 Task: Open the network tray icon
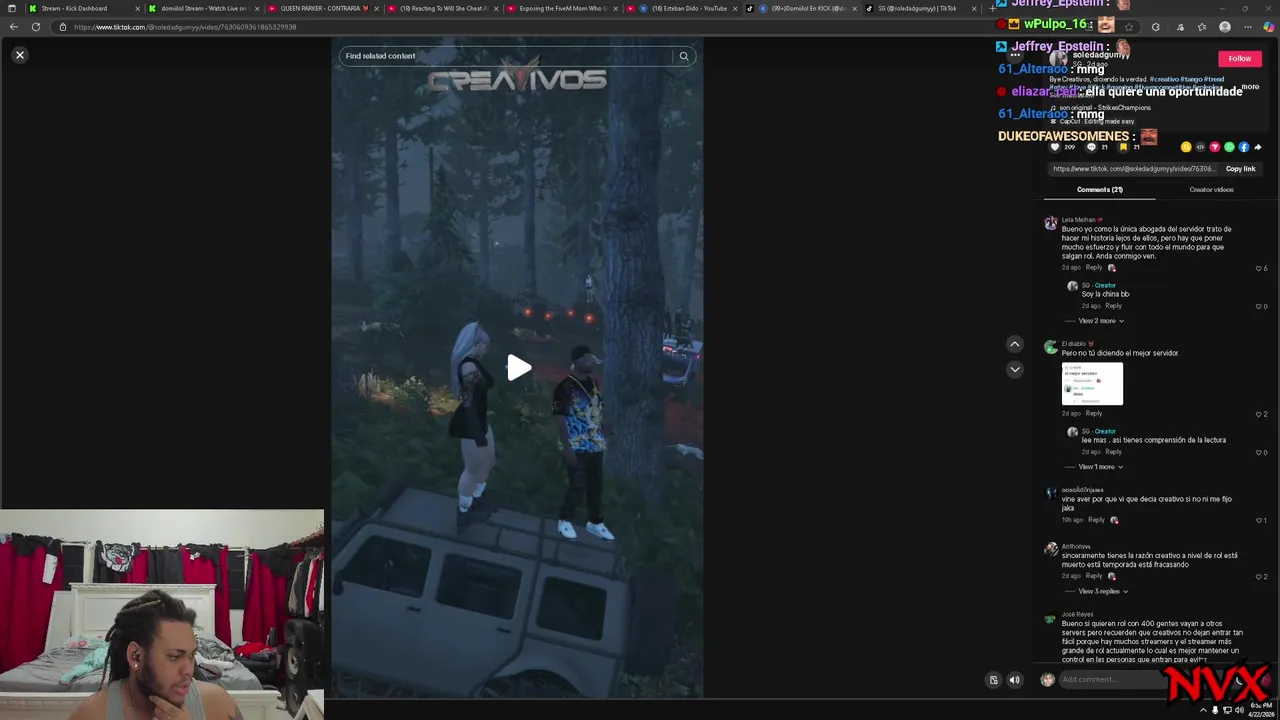pos(1227,710)
